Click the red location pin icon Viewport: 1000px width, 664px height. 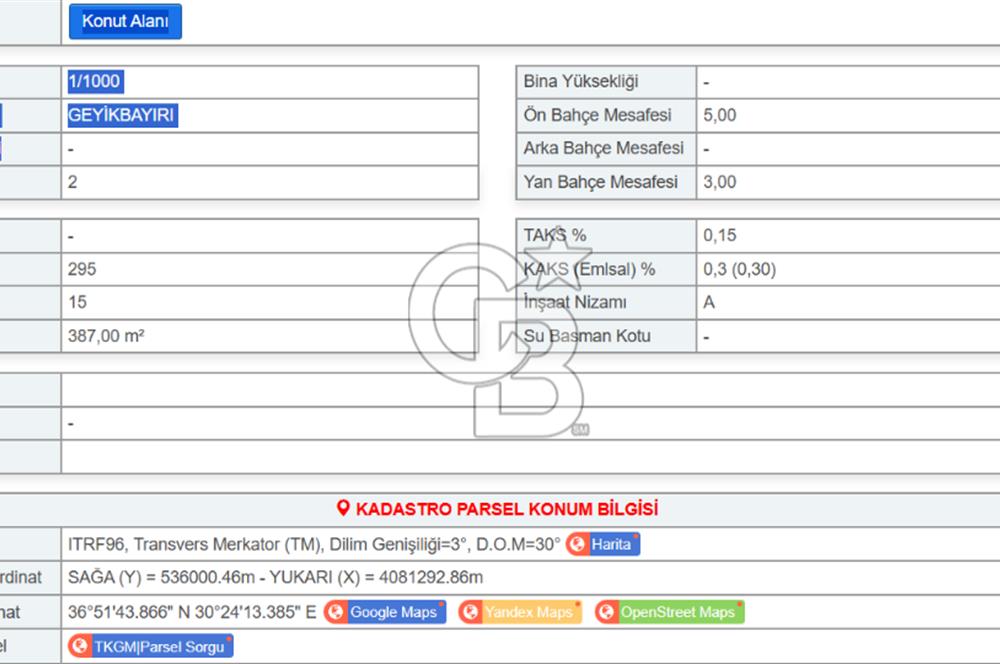(343, 509)
